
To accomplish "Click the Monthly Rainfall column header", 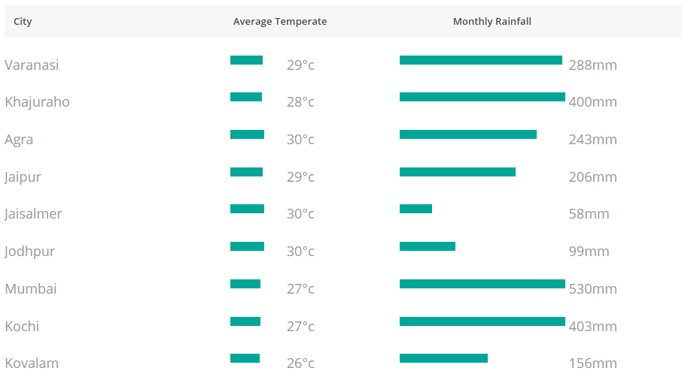I will click(x=492, y=21).
